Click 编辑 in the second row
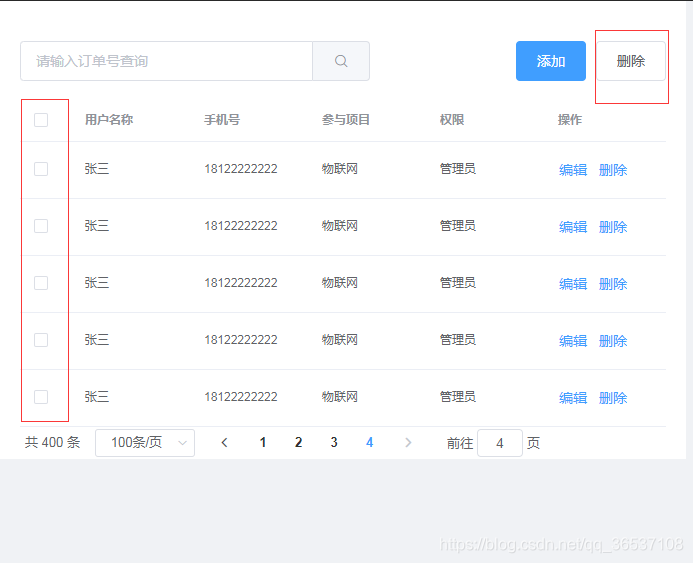This screenshot has width=693, height=563. pyautogui.click(x=573, y=227)
